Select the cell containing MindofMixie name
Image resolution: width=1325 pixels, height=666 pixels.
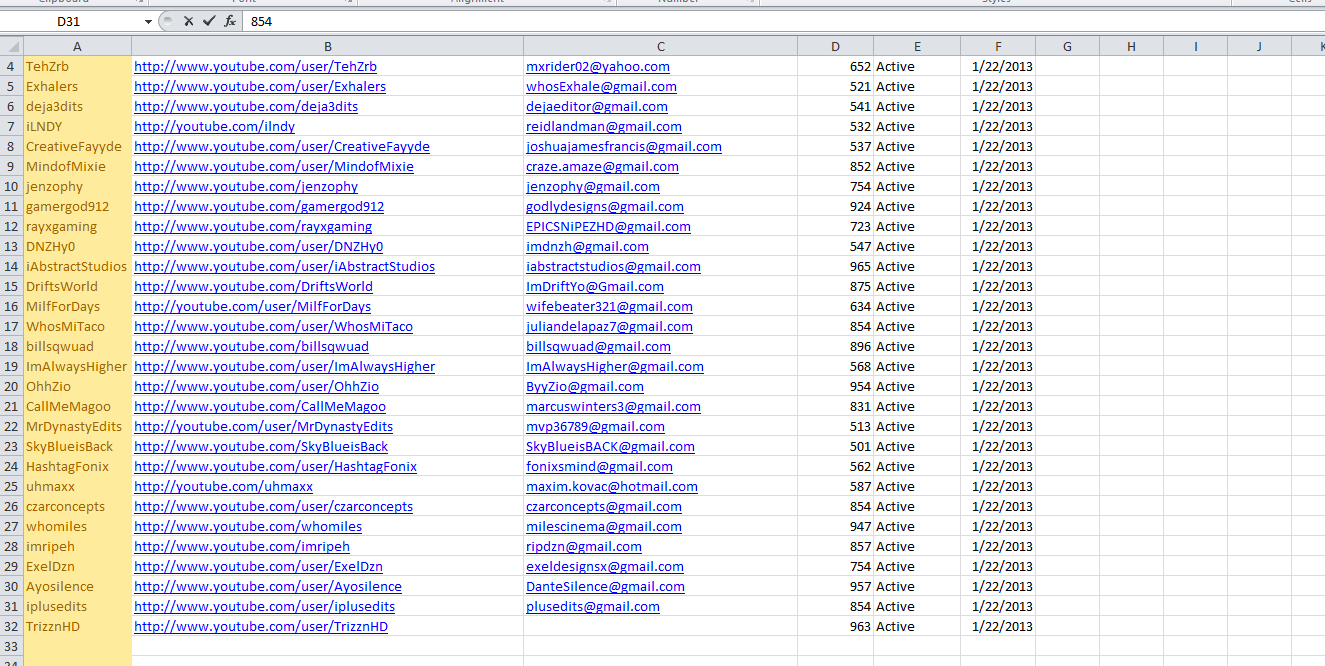78,166
